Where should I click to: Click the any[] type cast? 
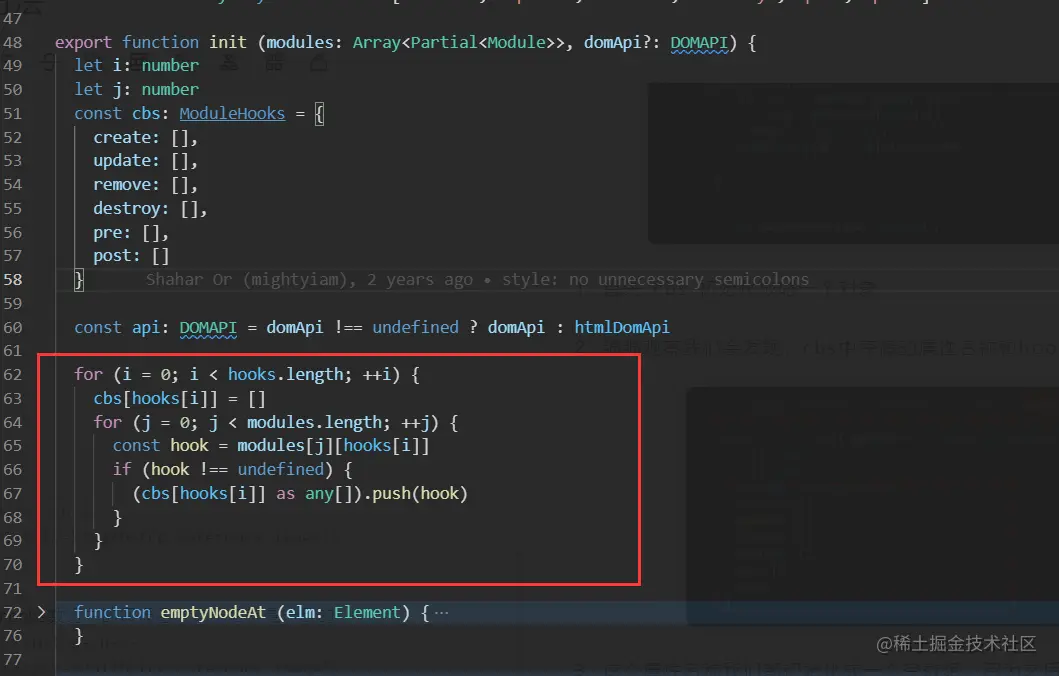tap(328, 494)
